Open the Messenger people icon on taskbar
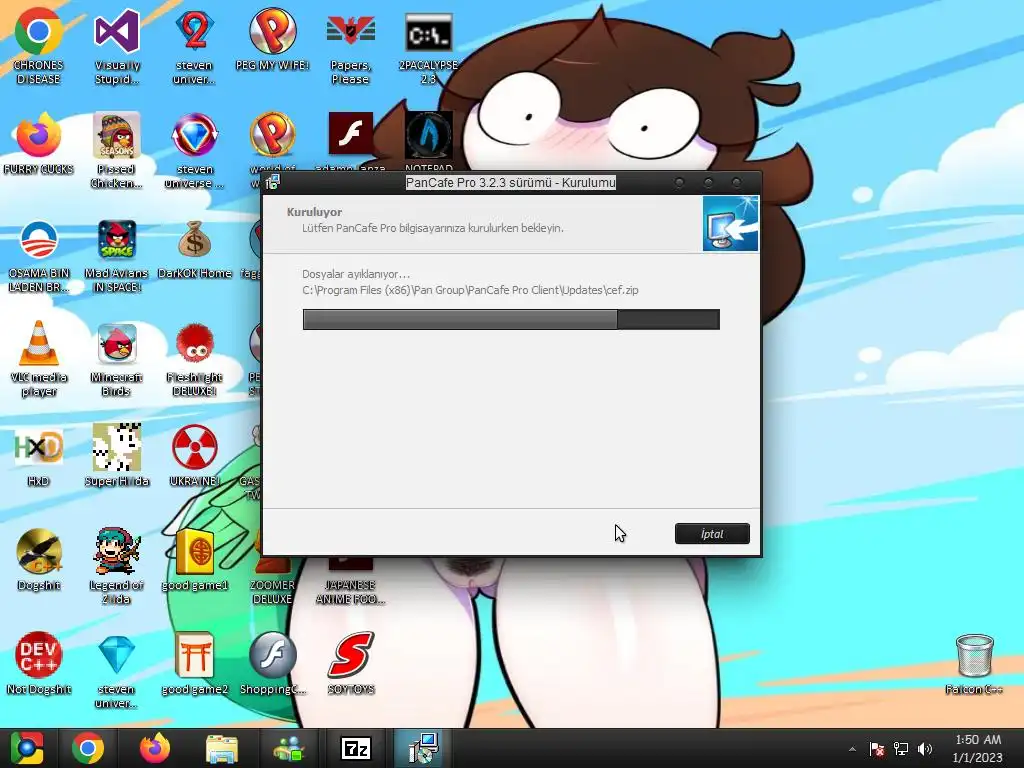 point(289,748)
